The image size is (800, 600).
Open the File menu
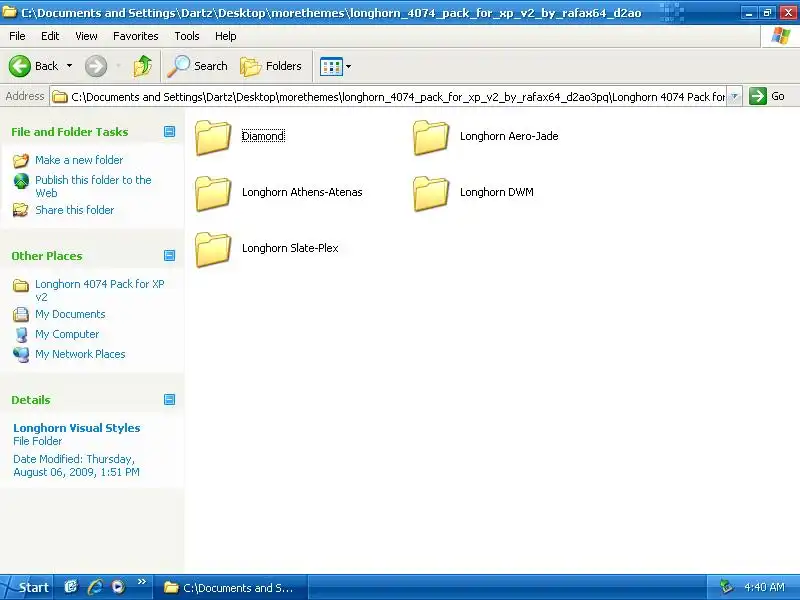point(17,36)
